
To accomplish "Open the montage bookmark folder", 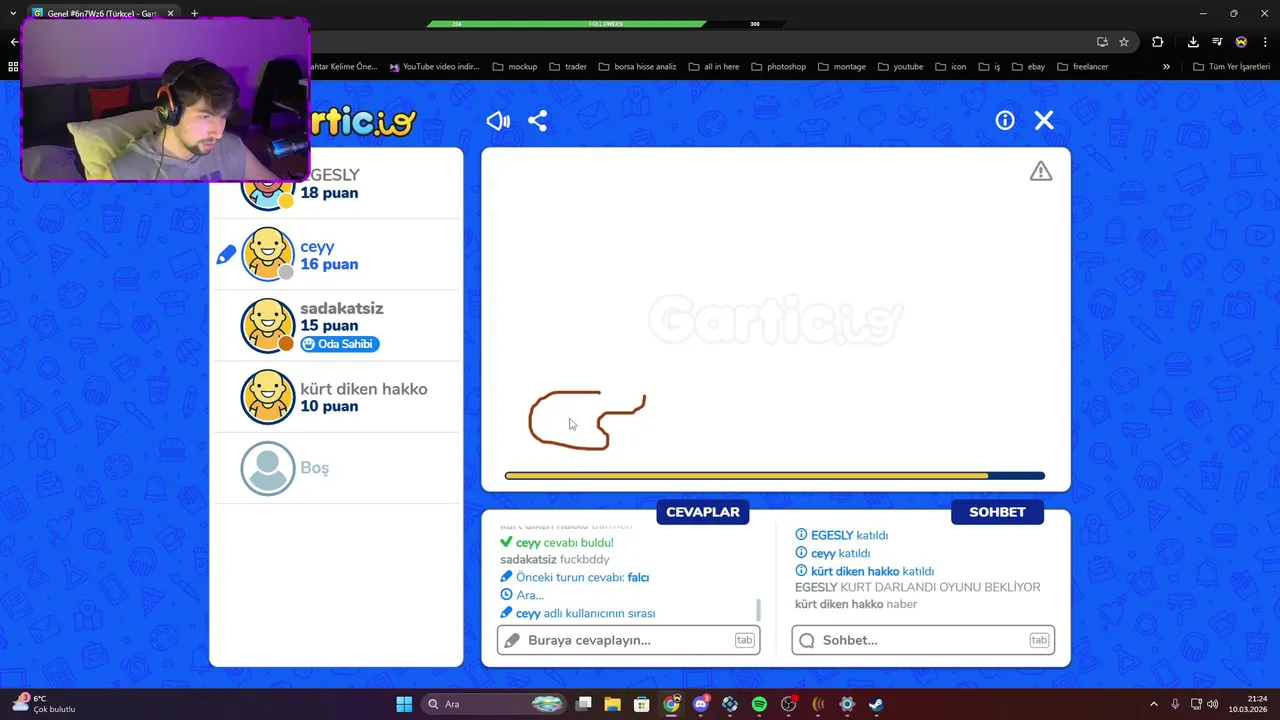I will click(842, 67).
